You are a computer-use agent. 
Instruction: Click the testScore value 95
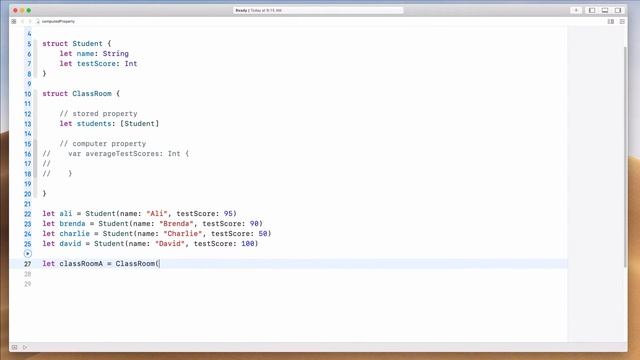pos(228,213)
